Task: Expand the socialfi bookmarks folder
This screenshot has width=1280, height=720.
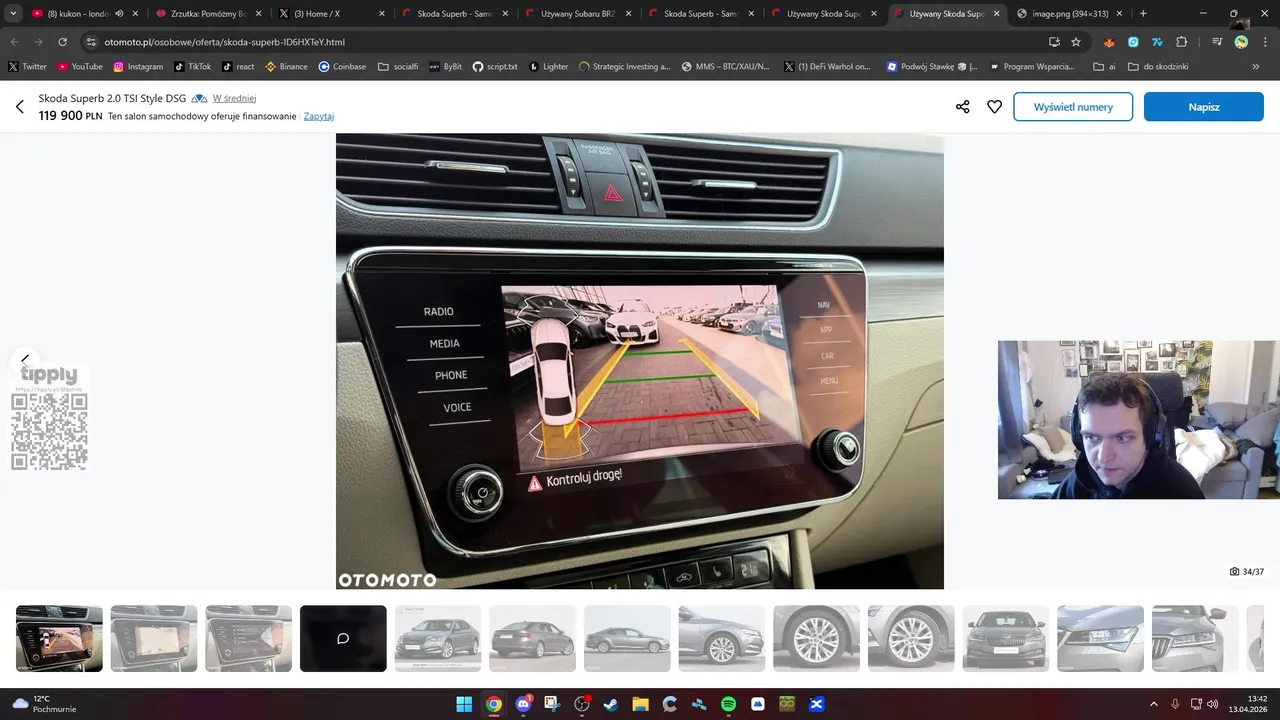Action: click(398, 67)
